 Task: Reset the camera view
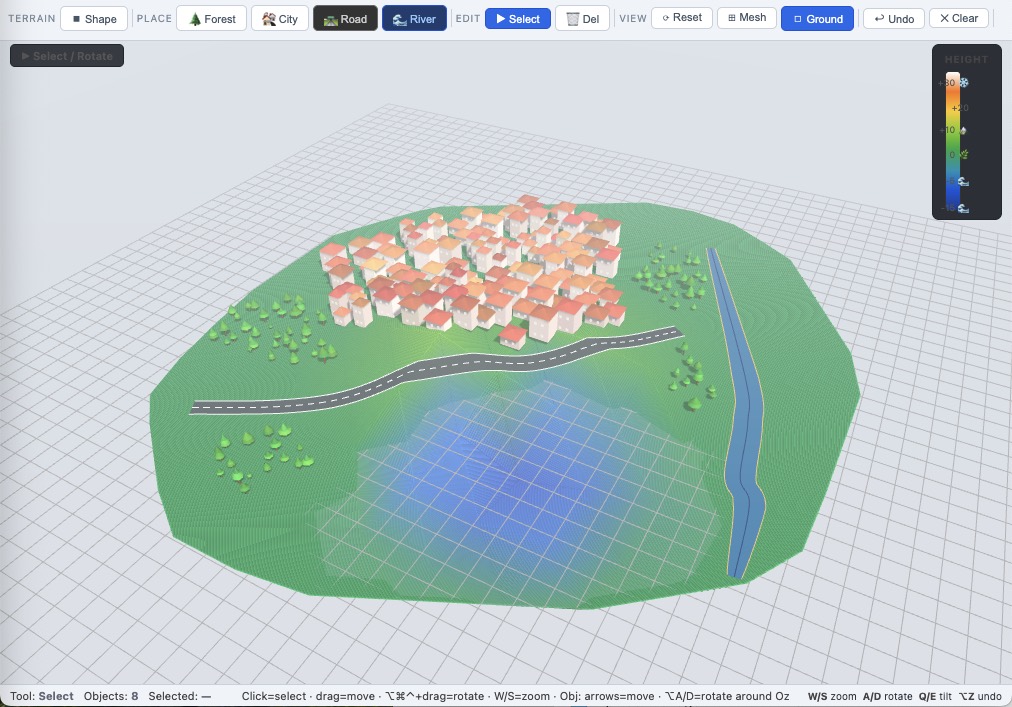tap(682, 17)
